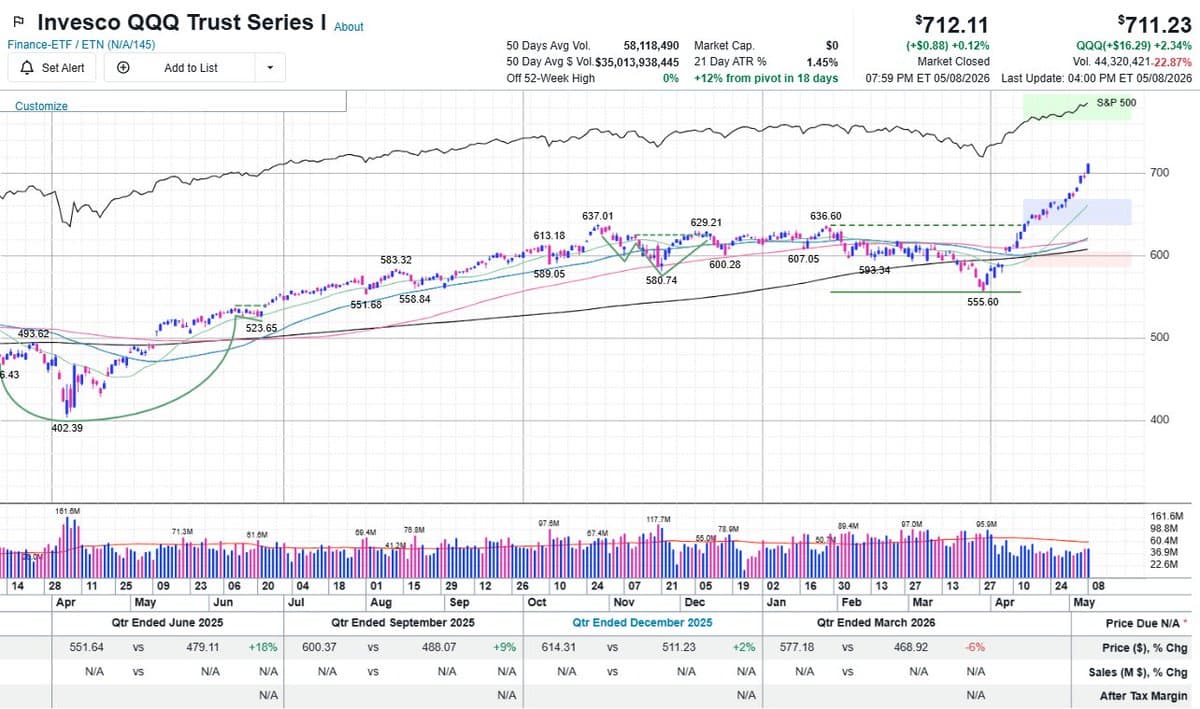The width and height of the screenshot is (1200, 709).
Task: Expand the Add to List dropdown arrow
Action: coord(270,68)
